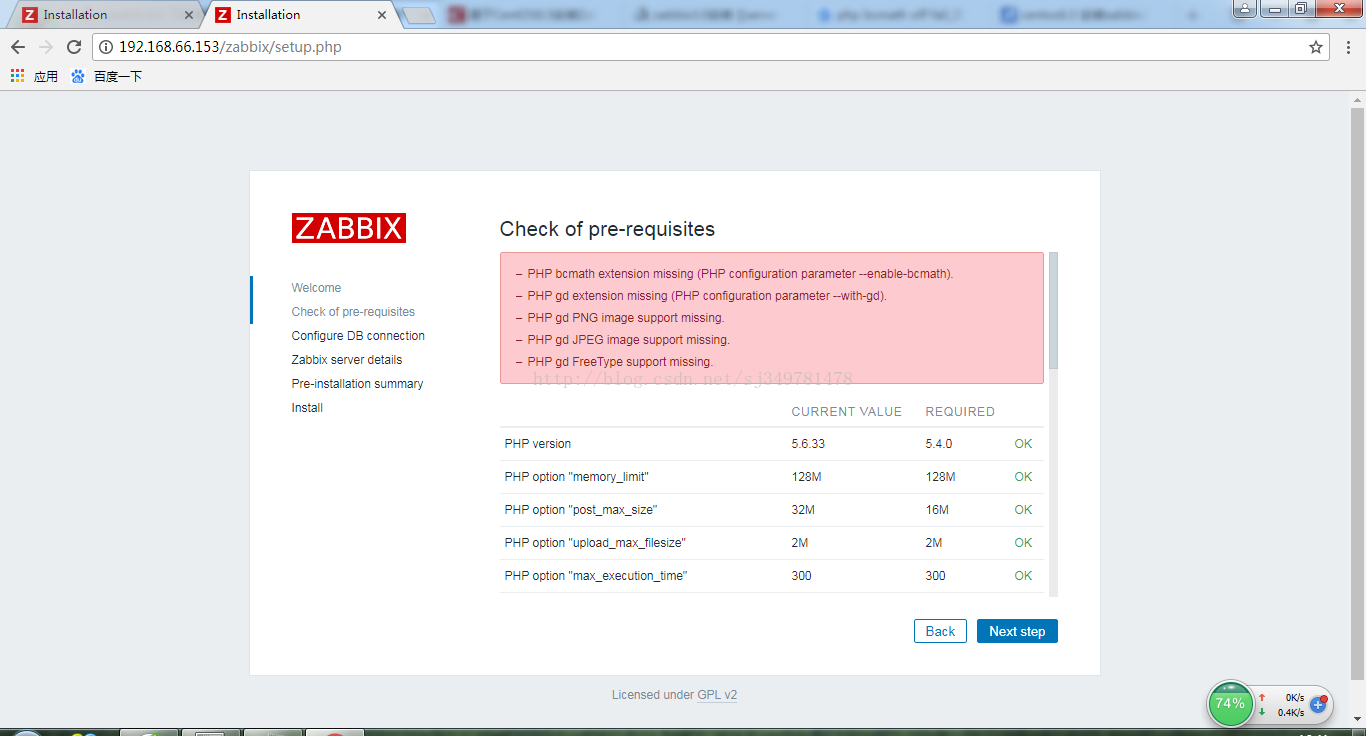Open the 百度一下 bookmark
This screenshot has width=1366, height=736.
pyautogui.click(x=107, y=76)
